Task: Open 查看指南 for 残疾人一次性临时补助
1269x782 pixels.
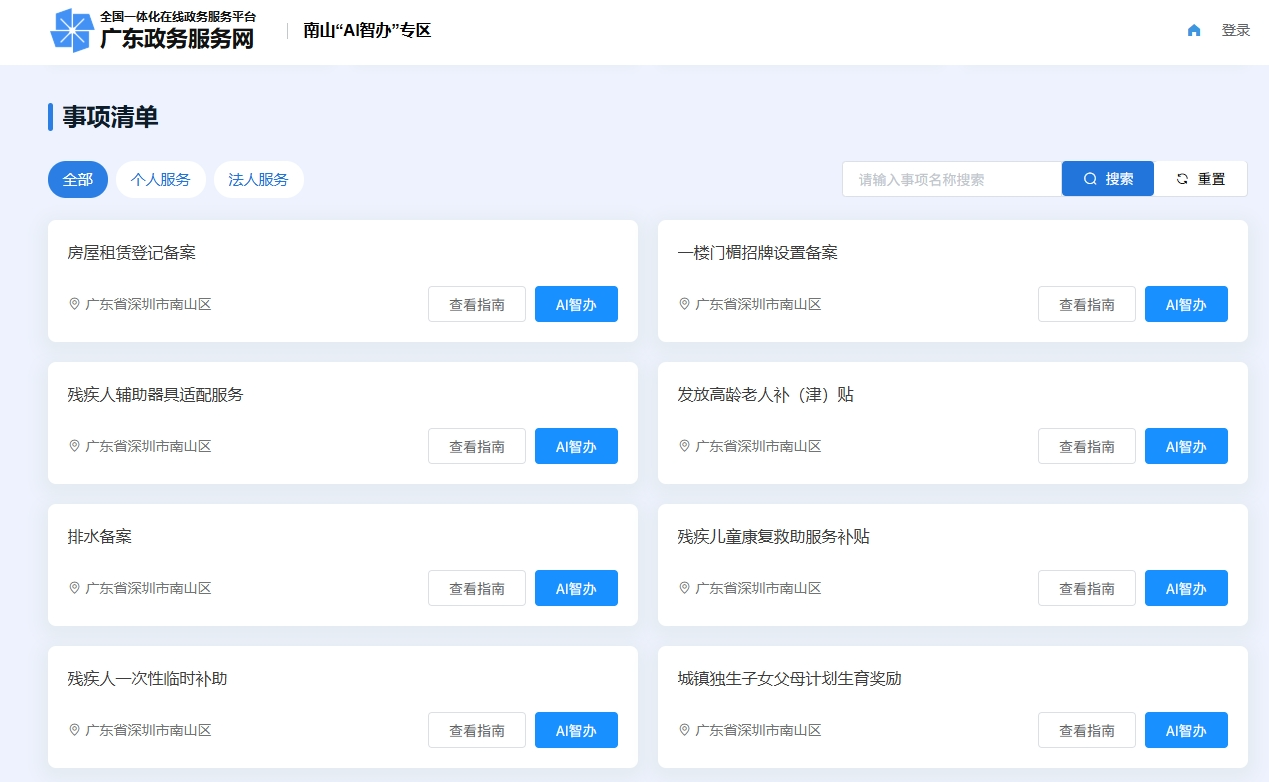Action: (477, 731)
